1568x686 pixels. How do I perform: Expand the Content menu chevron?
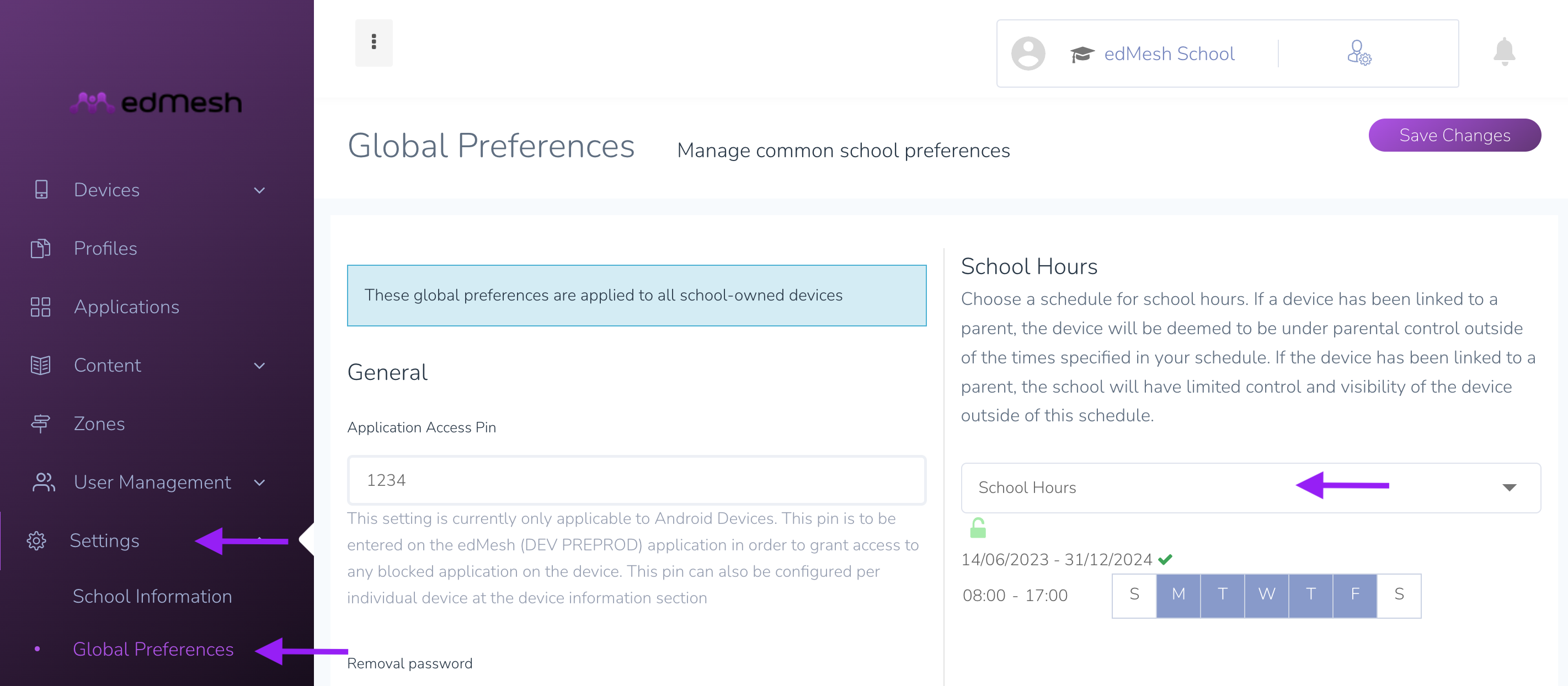(259, 366)
